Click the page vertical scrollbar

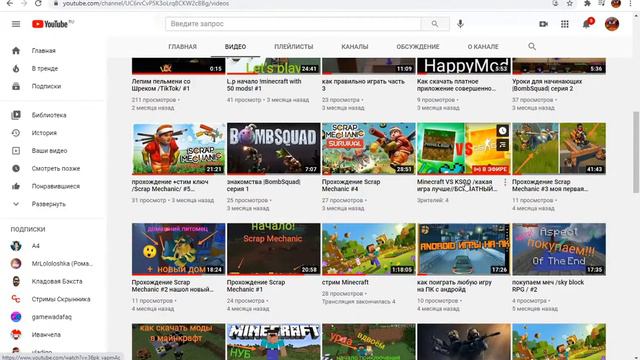(x=636, y=152)
